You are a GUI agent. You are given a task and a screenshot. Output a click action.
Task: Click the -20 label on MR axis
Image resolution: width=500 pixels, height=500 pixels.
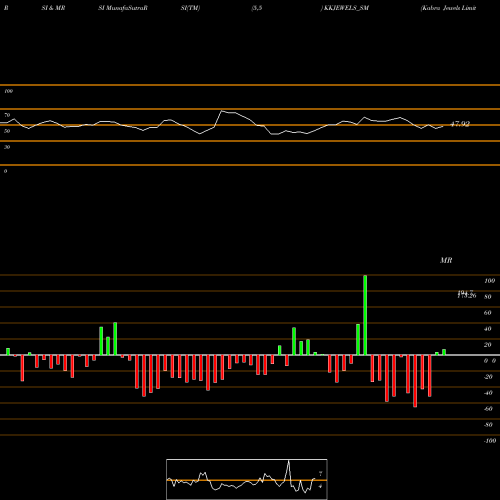[488, 377]
